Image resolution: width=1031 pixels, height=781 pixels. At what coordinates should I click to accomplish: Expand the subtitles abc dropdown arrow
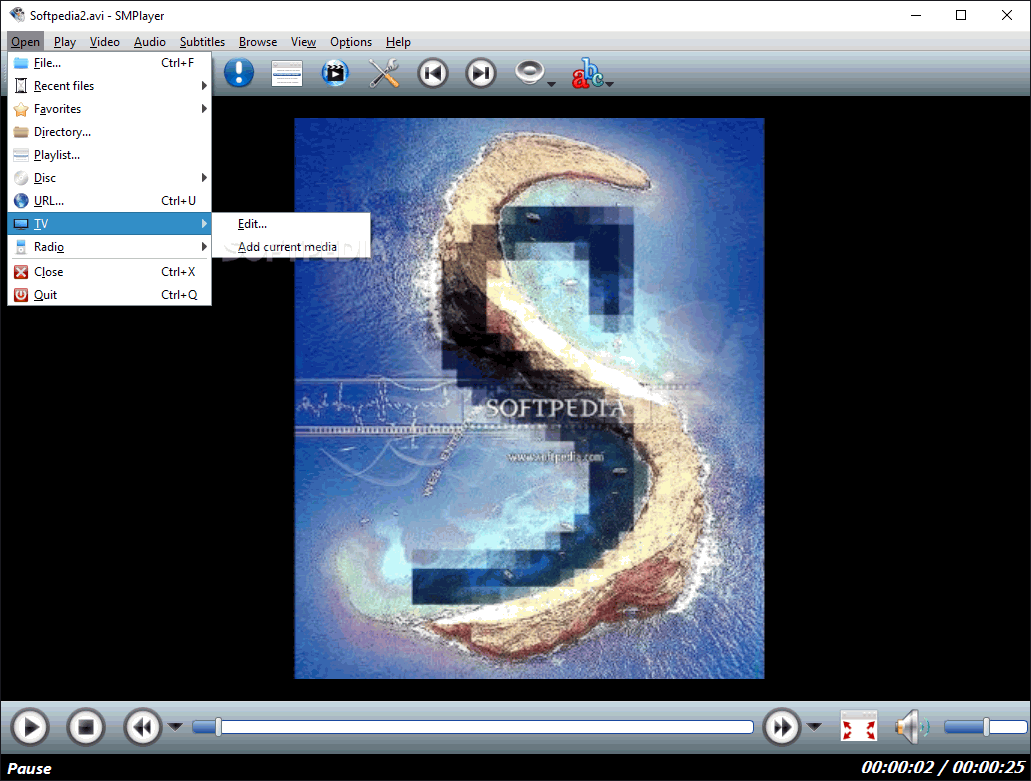pos(610,83)
